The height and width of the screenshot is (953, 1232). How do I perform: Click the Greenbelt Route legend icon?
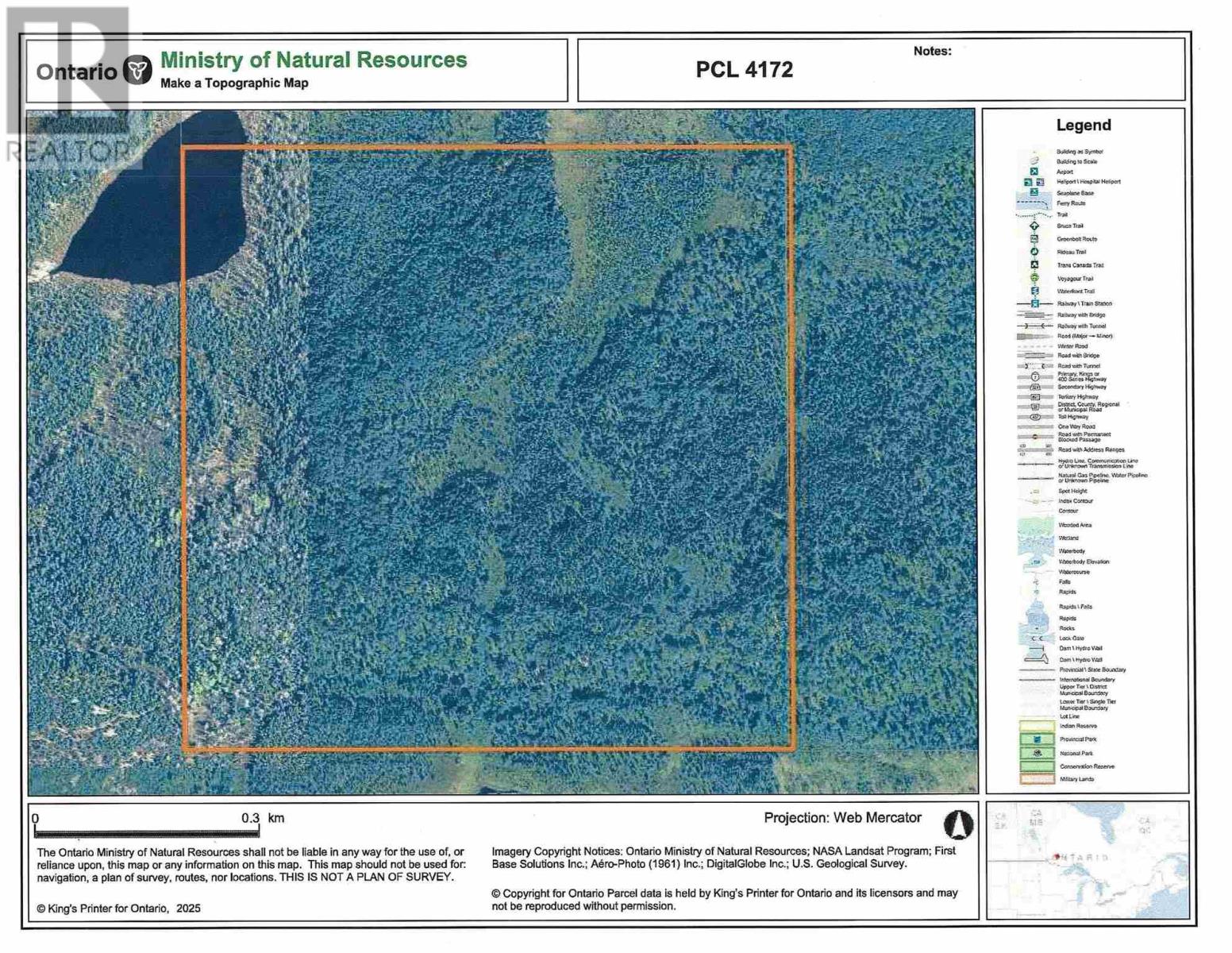click(1034, 237)
